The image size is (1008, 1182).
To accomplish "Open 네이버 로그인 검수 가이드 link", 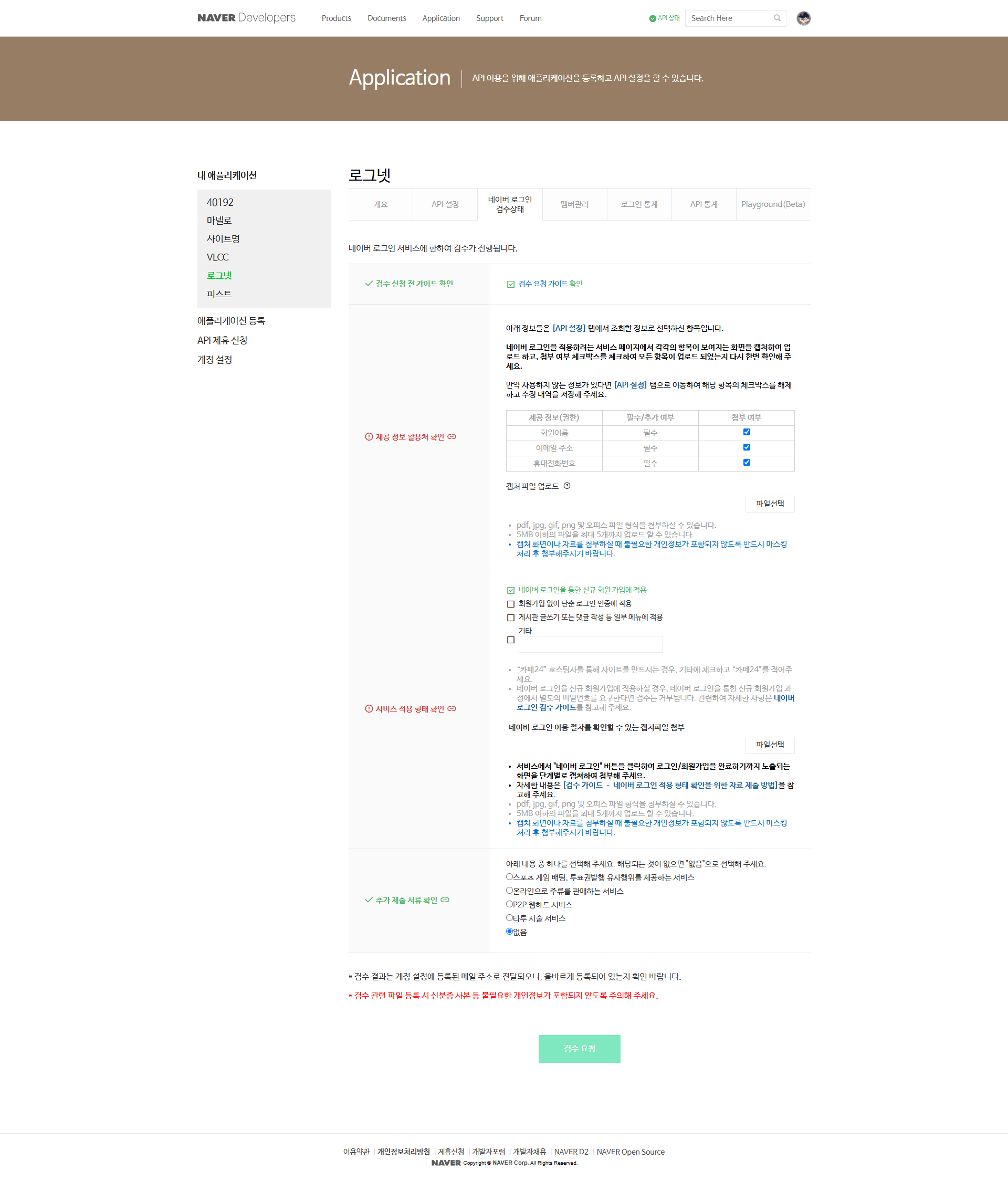I will point(655,703).
